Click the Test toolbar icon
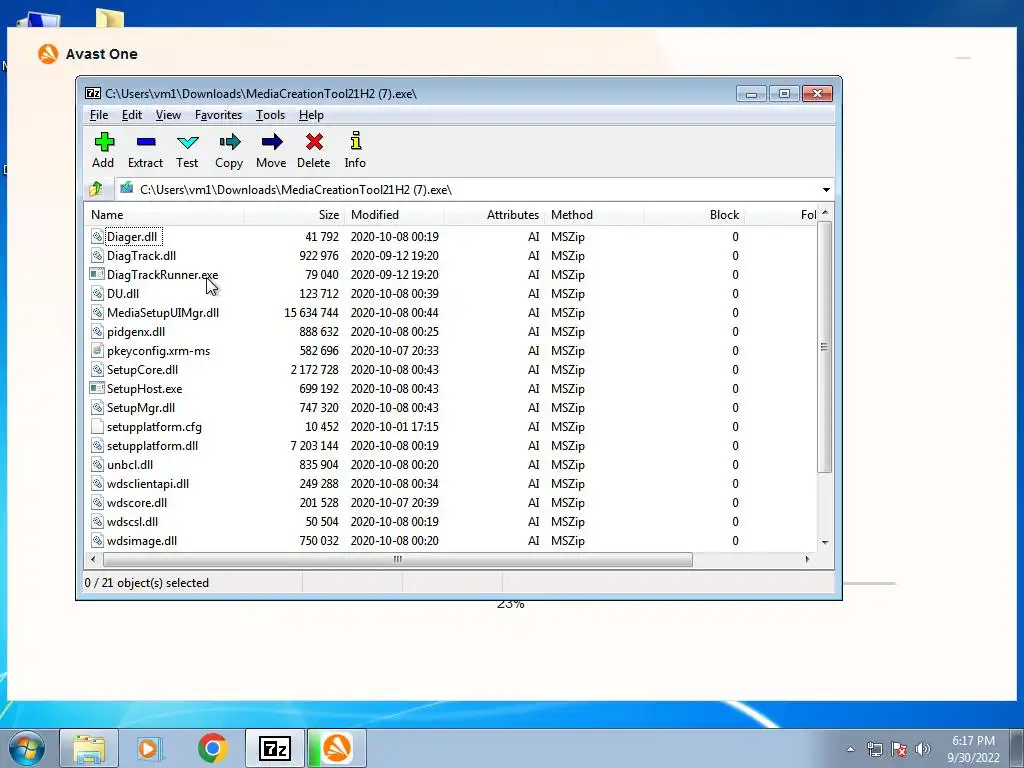Viewport: 1024px width, 768px height. pyautogui.click(x=187, y=142)
